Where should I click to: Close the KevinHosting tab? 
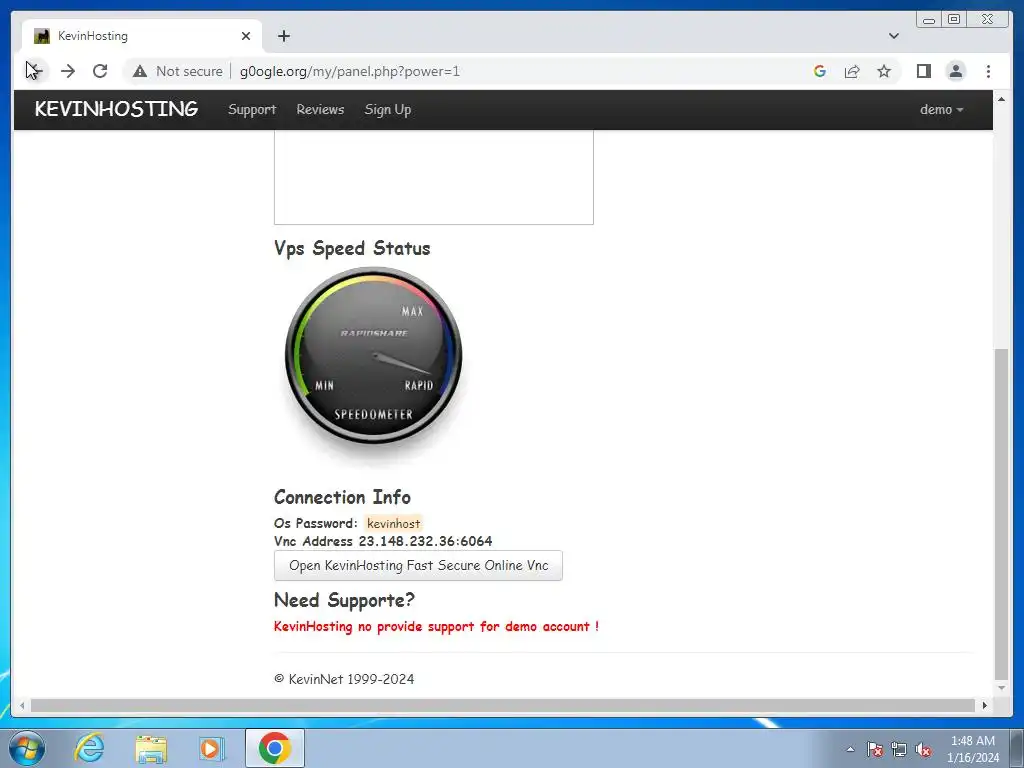click(x=246, y=36)
